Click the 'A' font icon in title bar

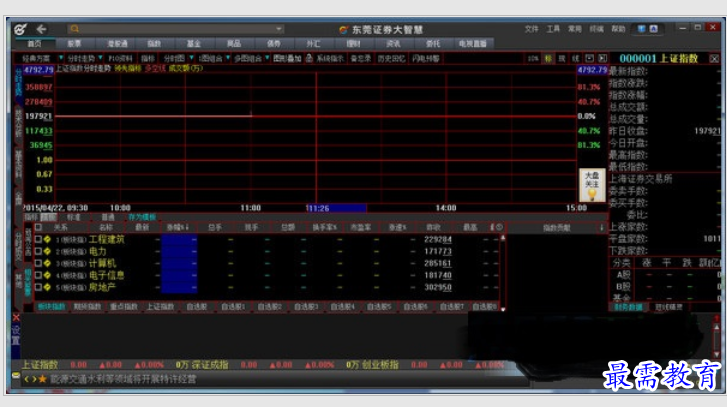click(653, 29)
